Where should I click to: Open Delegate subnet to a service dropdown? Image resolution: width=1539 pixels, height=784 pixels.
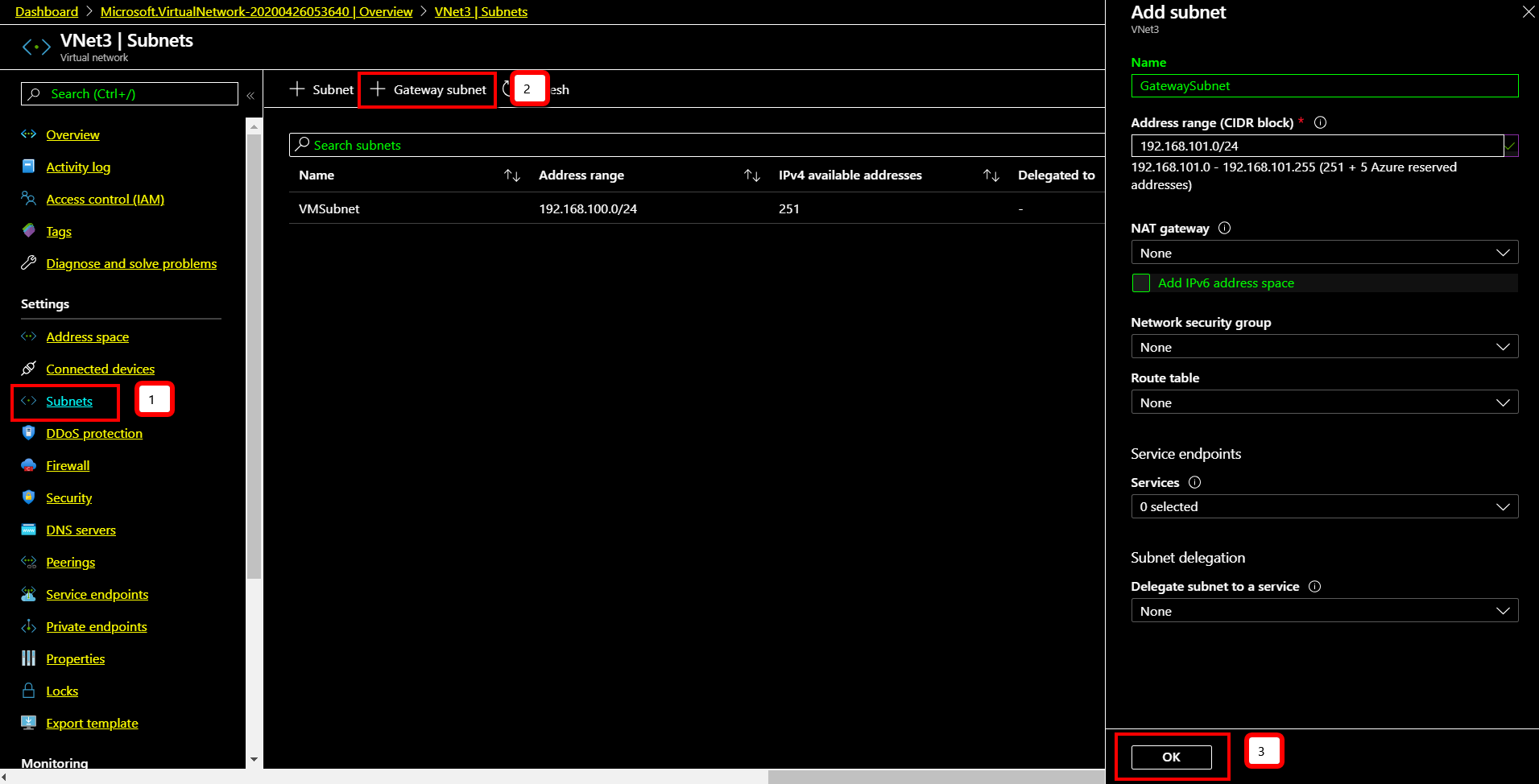coord(1325,611)
